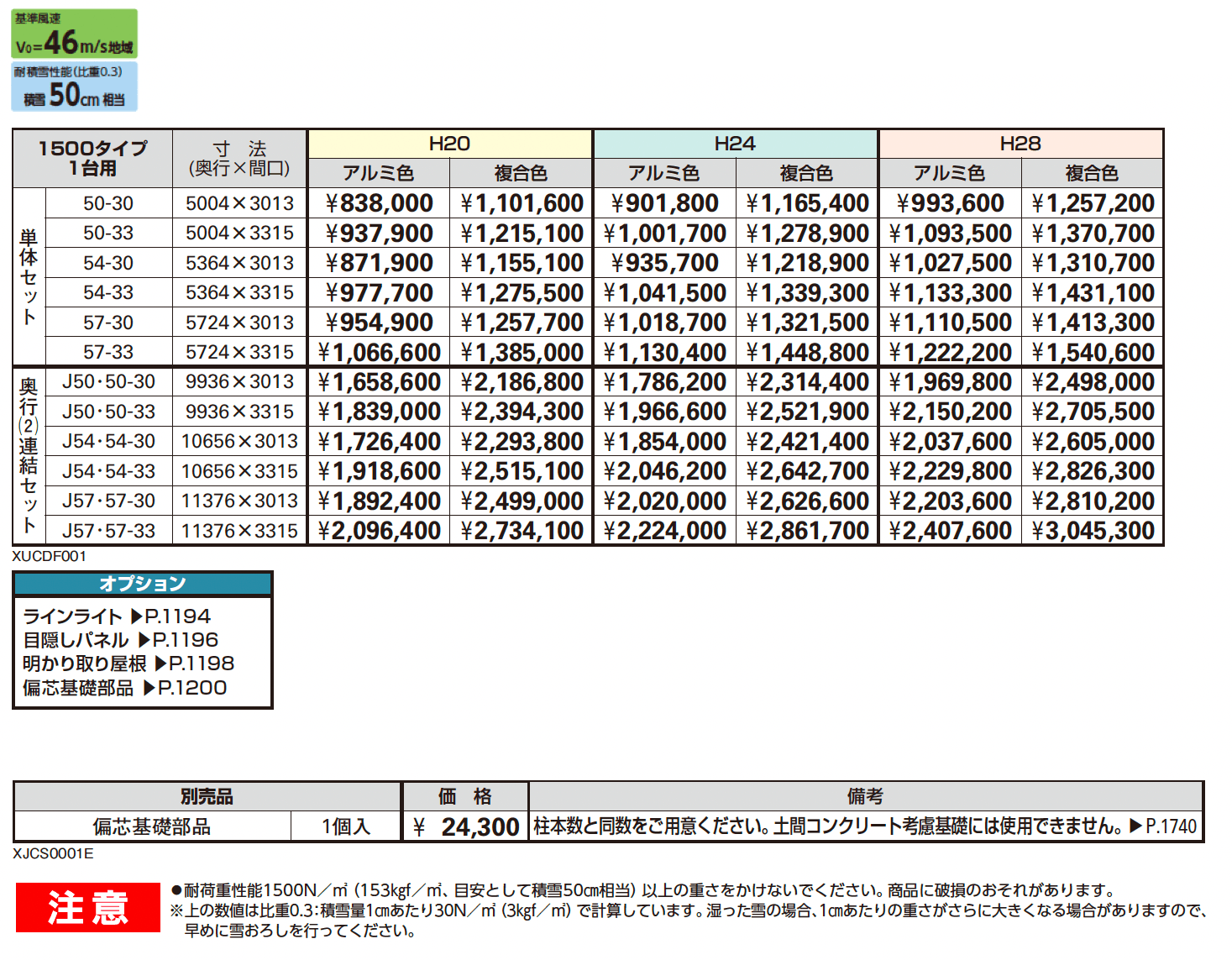The width and height of the screenshot is (1232, 960).
Task: Click the XJCS0001E code label
Action: click(52, 853)
